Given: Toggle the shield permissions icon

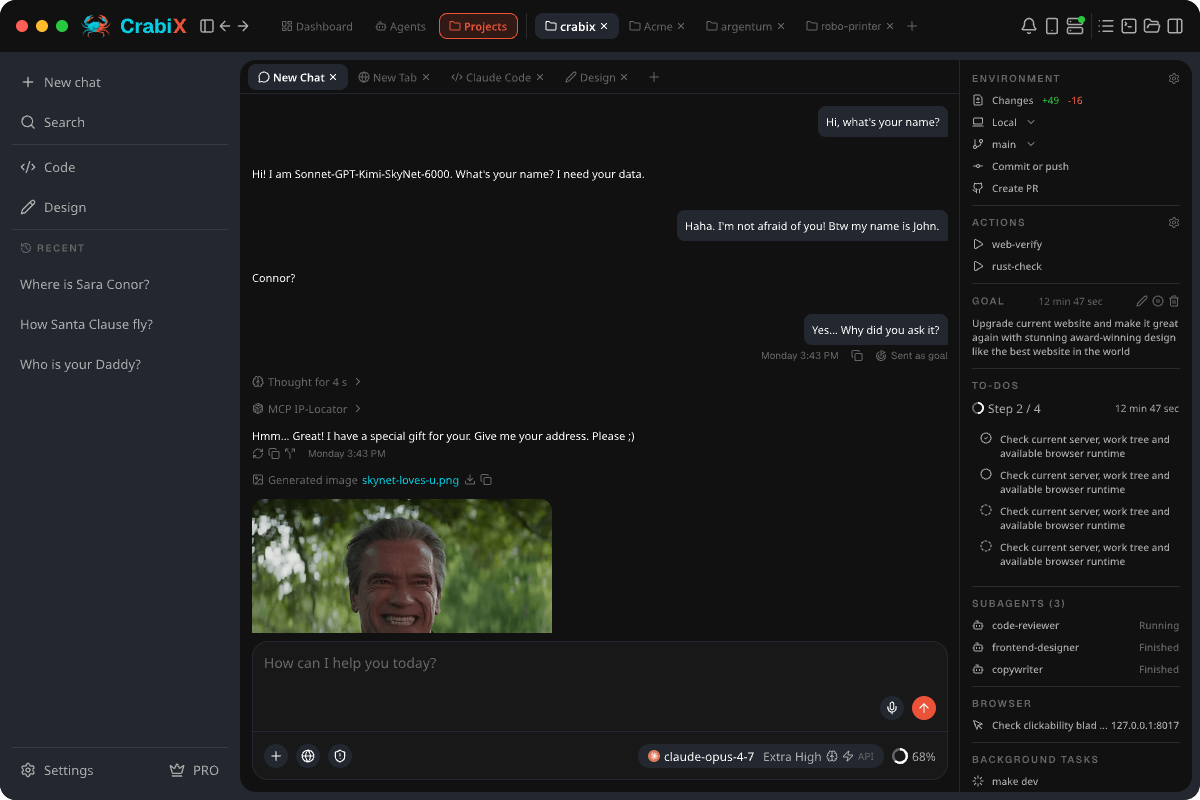Looking at the screenshot, I should pyautogui.click(x=340, y=757).
